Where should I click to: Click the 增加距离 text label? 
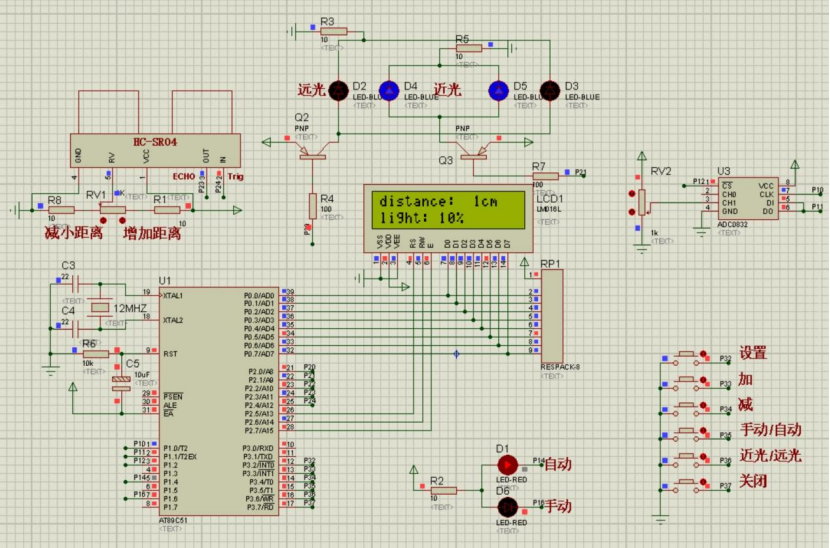pyautogui.click(x=152, y=233)
